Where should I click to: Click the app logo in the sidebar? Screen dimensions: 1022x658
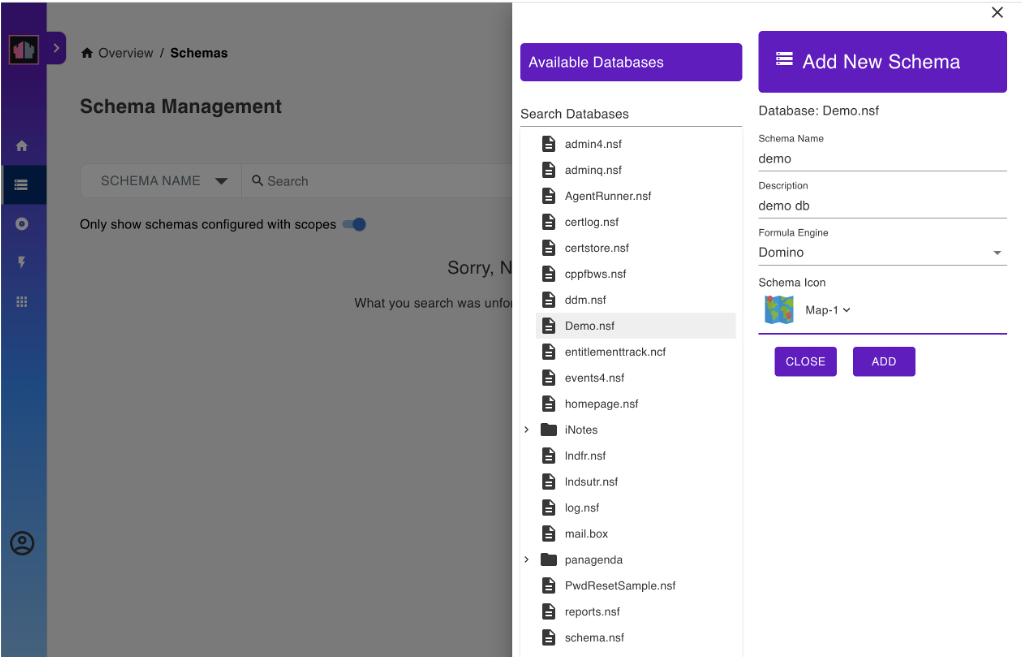click(23, 50)
